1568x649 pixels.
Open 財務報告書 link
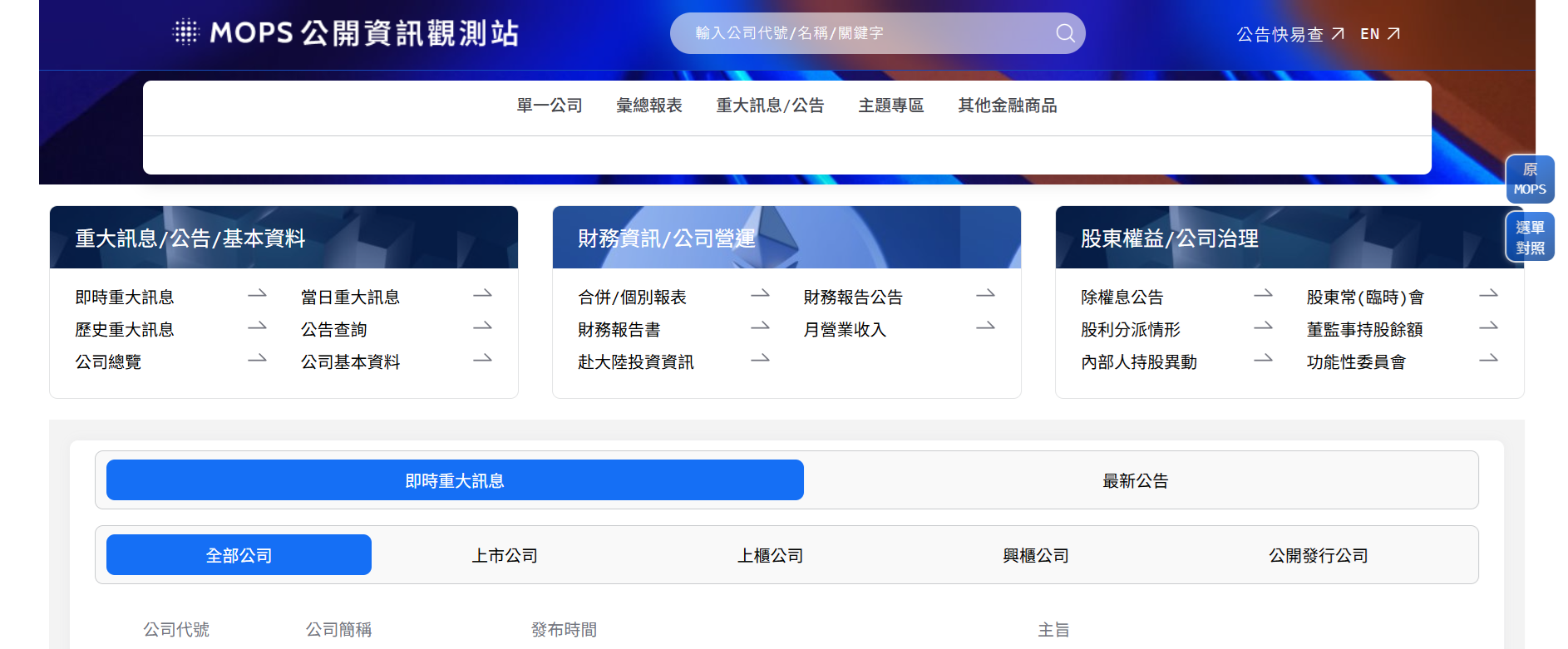[x=619, y=330]
